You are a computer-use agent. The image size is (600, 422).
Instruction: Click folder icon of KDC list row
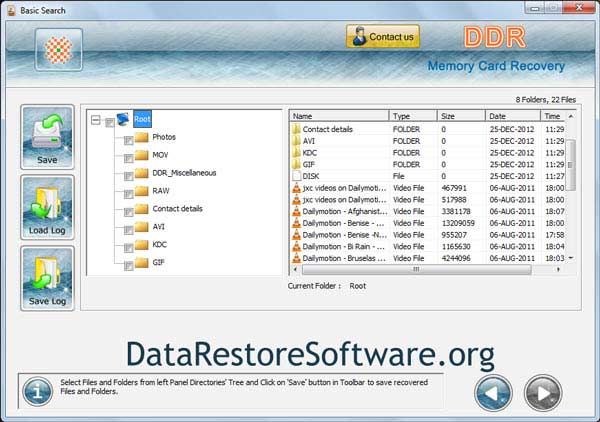(x=296, y=153)
